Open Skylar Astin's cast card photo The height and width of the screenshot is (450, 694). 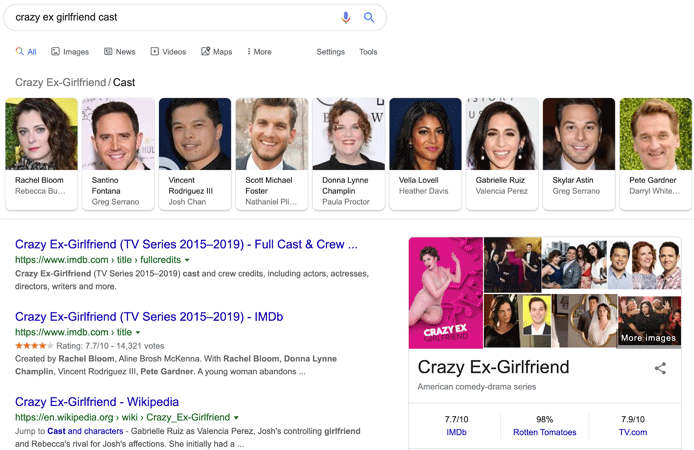579,134
